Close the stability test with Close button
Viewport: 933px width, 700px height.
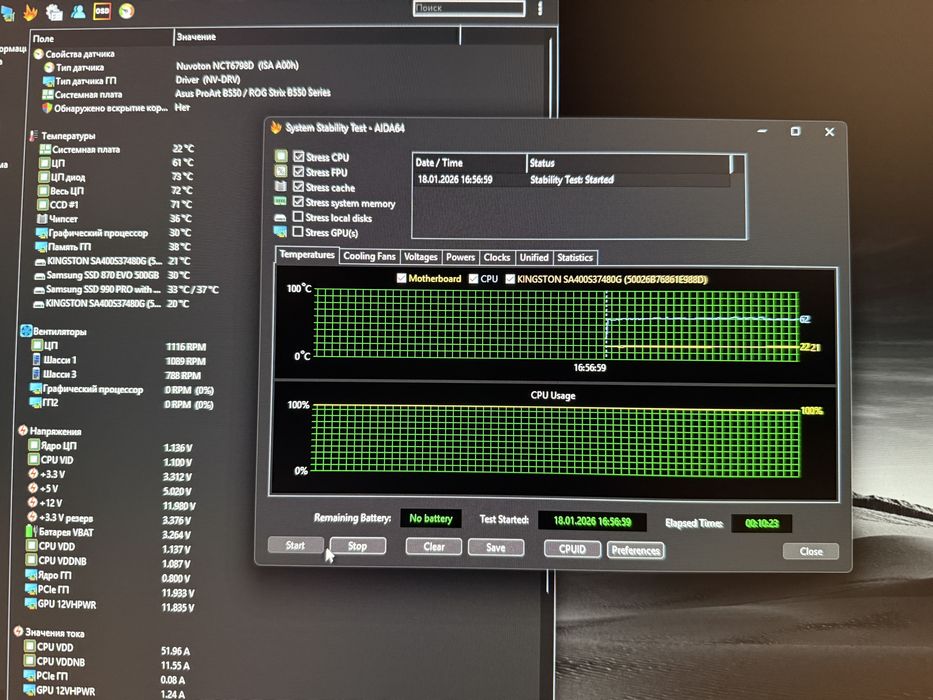(x=811, y=551)
